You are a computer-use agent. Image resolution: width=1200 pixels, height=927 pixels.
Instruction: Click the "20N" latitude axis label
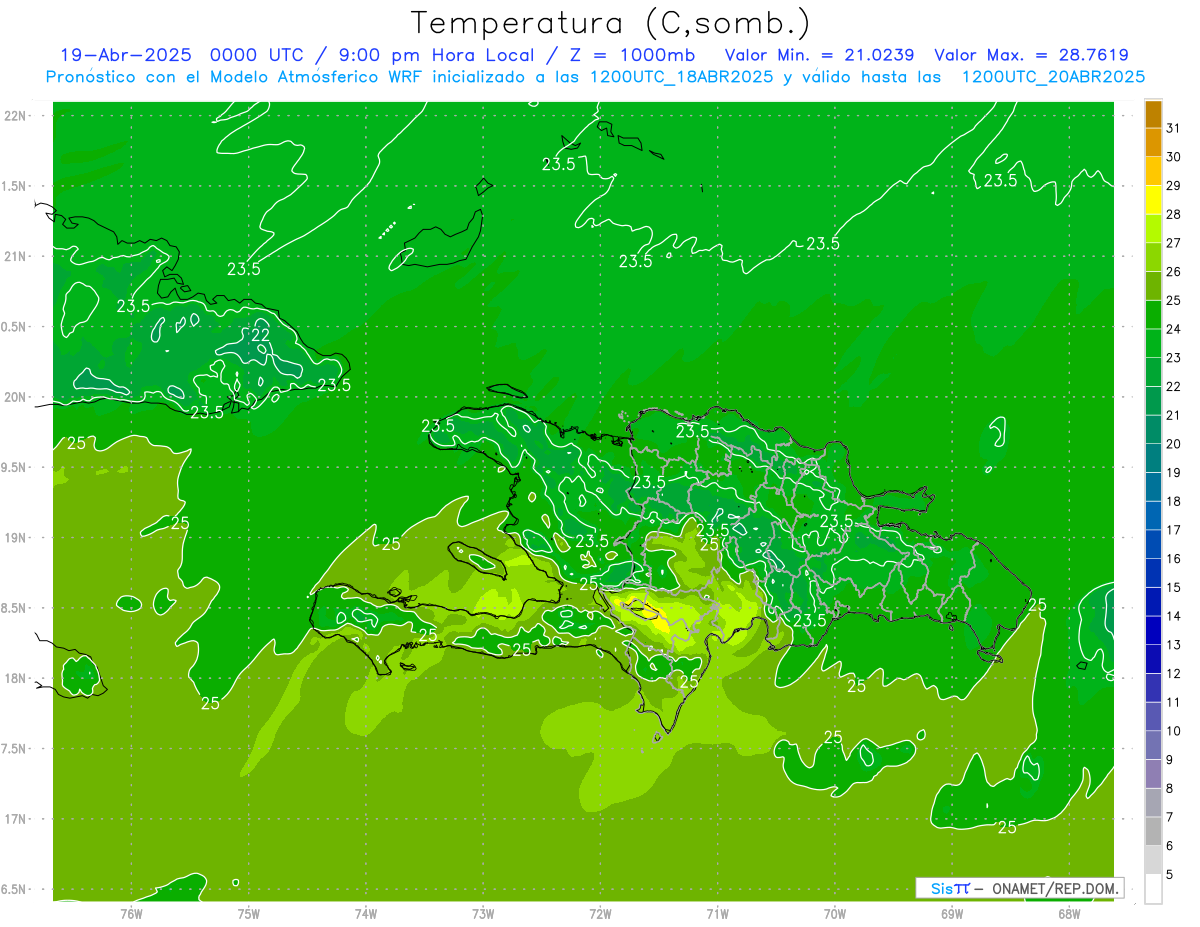(x=17, y=397)
